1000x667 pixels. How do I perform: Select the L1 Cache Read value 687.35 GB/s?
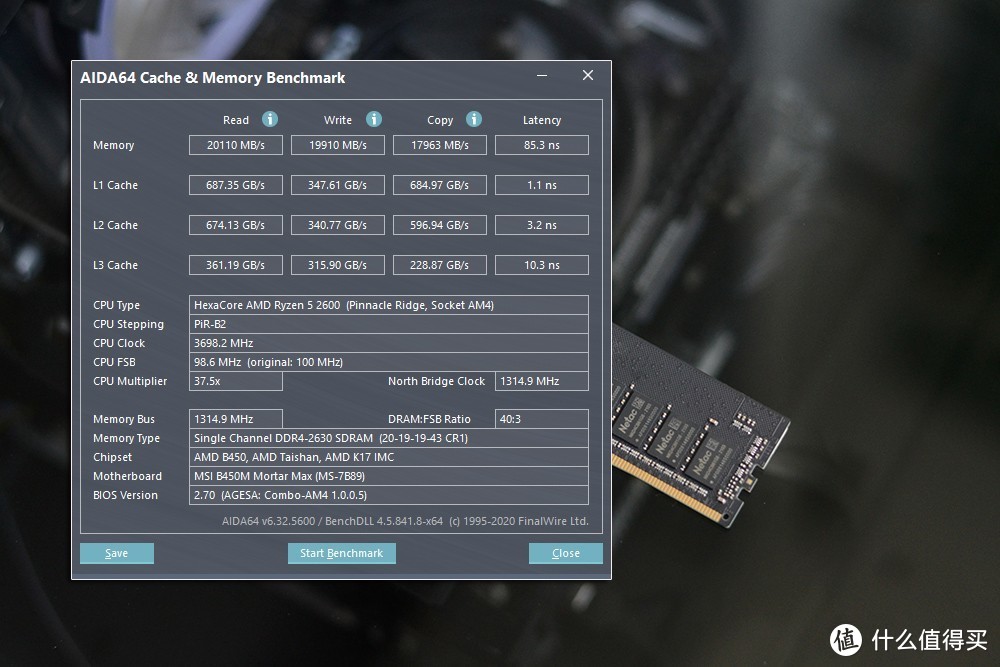point(236,185)
